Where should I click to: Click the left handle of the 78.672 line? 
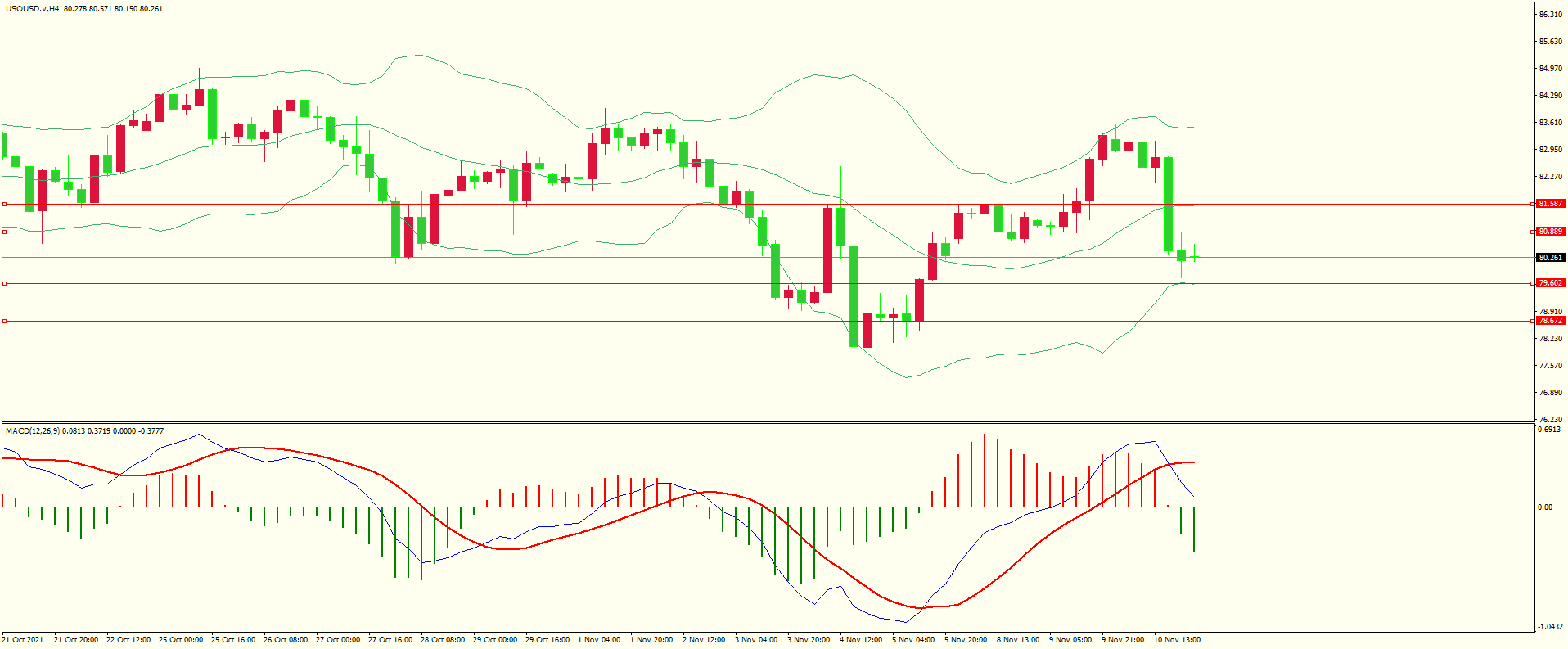click(x=4, y=321)
